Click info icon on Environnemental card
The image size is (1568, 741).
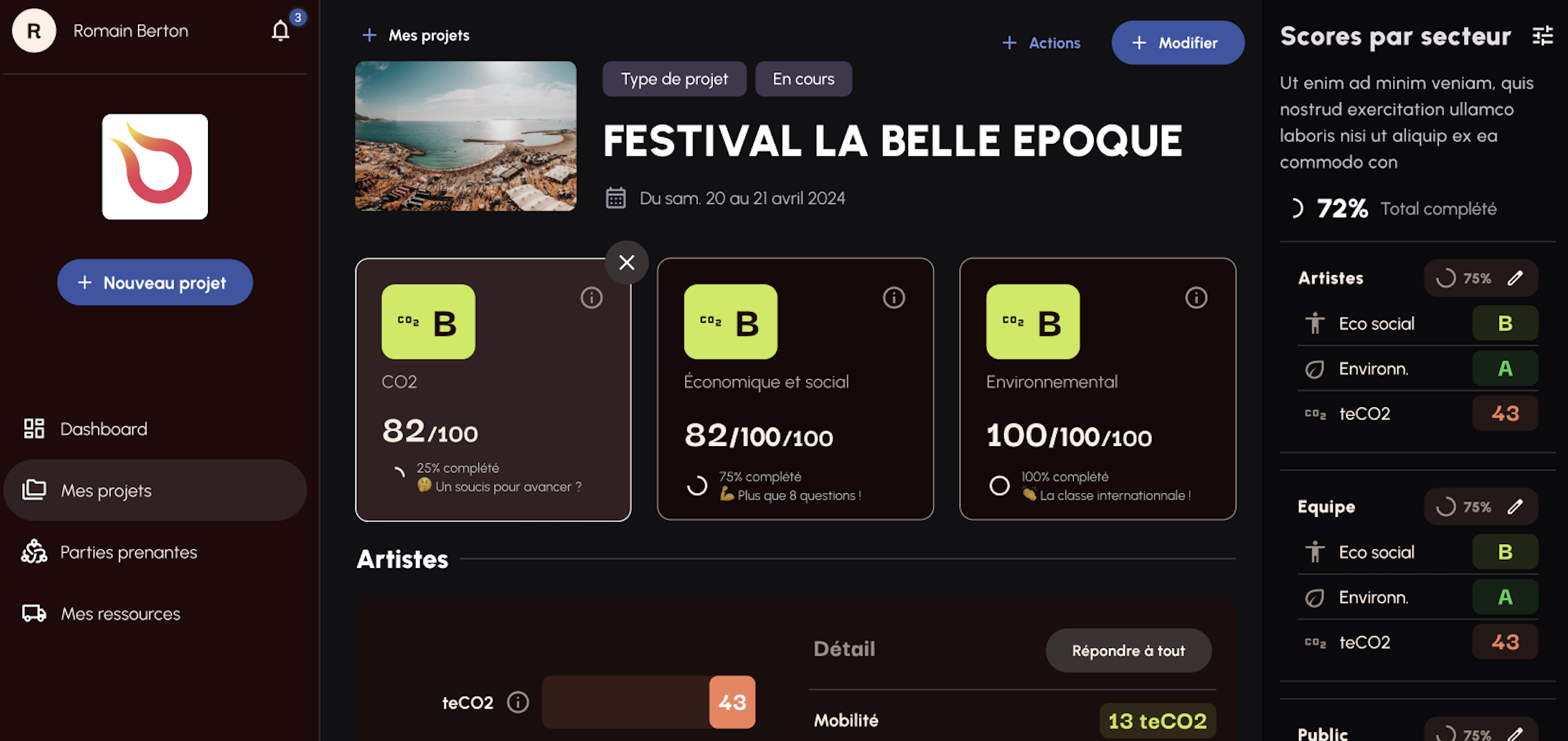(x=1196, y=298)
